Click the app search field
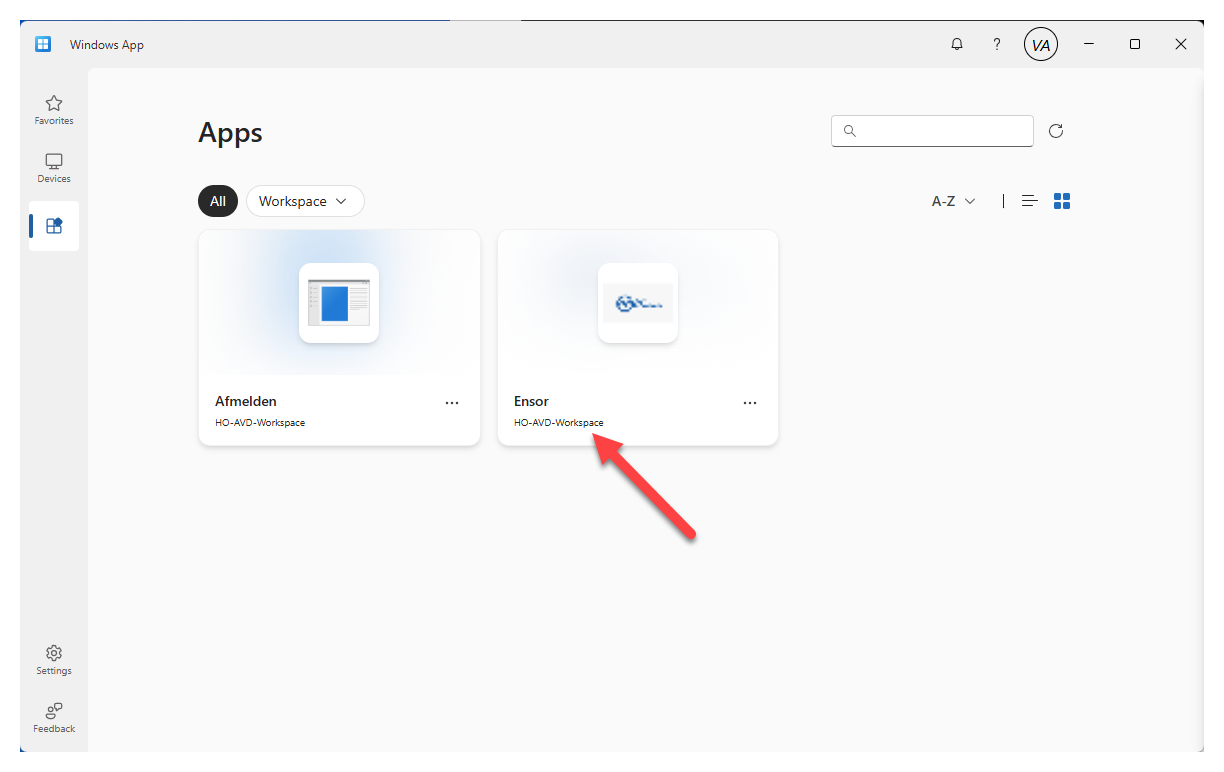1224x772 pixels. tap(940, 131)
